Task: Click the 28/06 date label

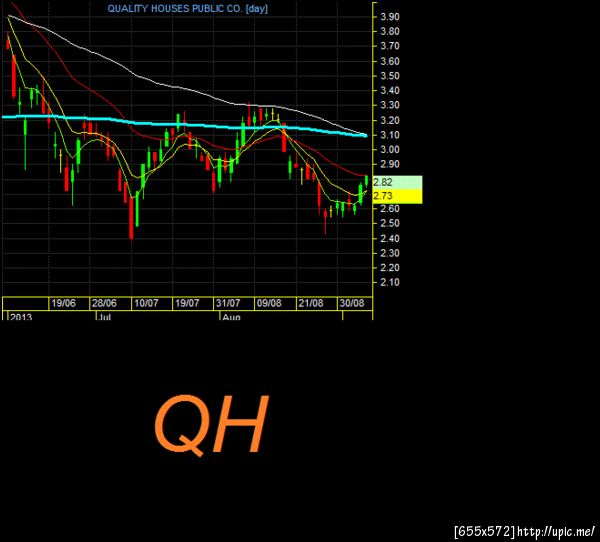Action: point(104,303)
